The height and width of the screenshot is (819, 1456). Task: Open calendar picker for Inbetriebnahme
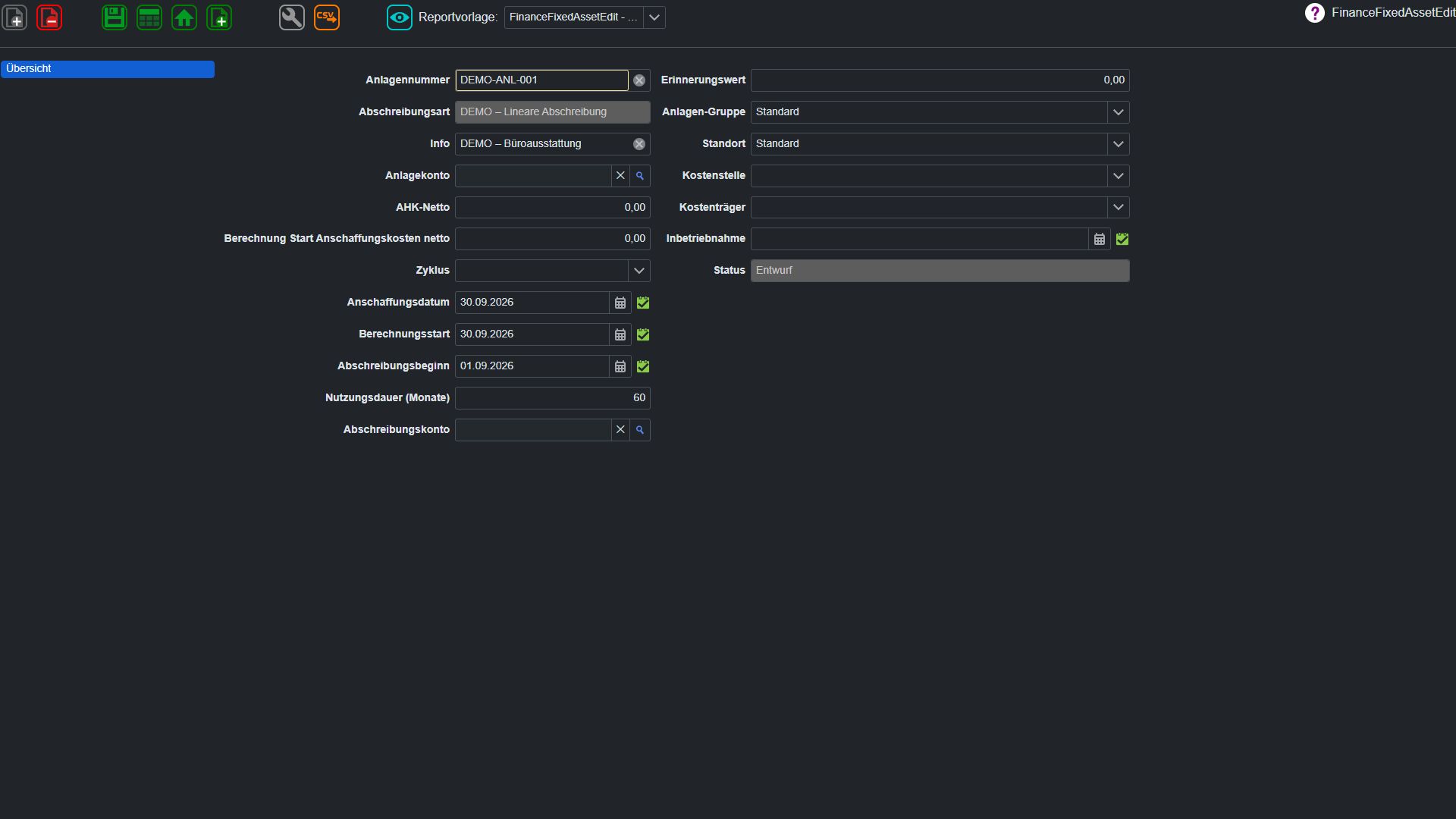1100,239
